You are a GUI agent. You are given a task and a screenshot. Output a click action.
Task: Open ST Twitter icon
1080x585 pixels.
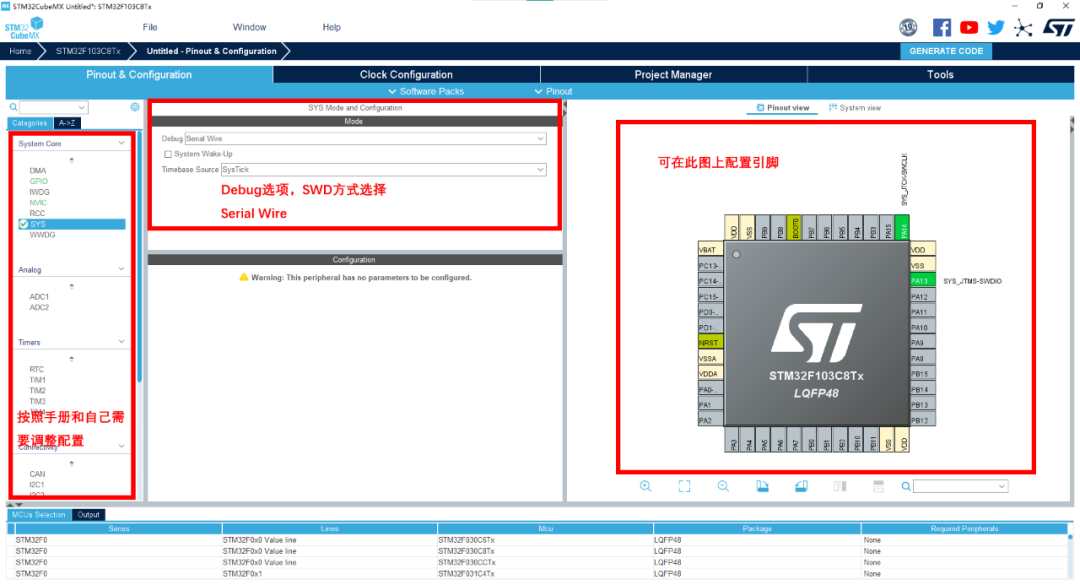click(996, 28)
